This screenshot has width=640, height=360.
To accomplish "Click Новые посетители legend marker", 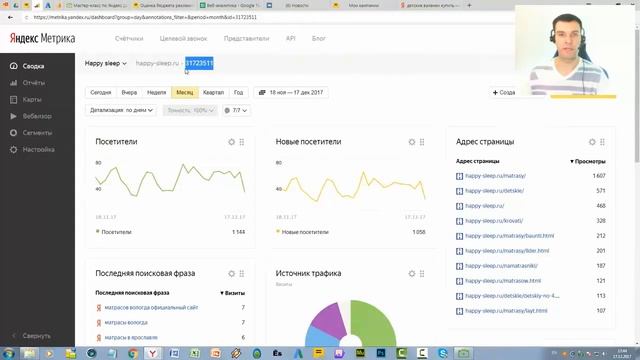I will coord(278,231).
